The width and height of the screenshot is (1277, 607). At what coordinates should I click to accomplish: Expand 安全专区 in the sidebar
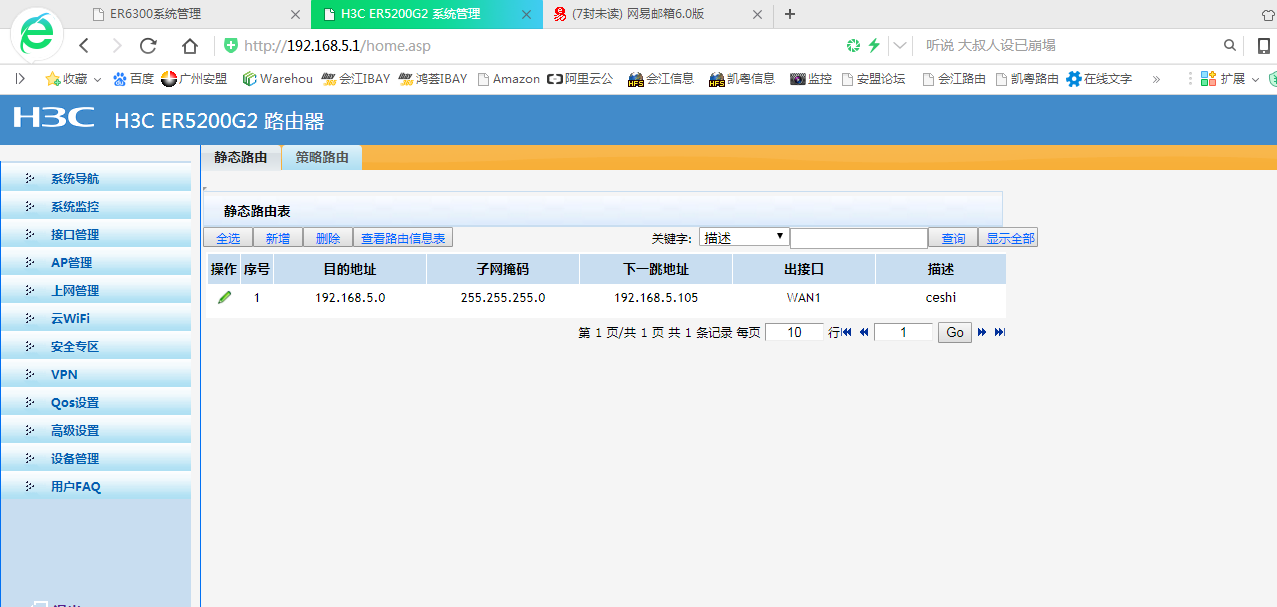[x=96, y=347]
